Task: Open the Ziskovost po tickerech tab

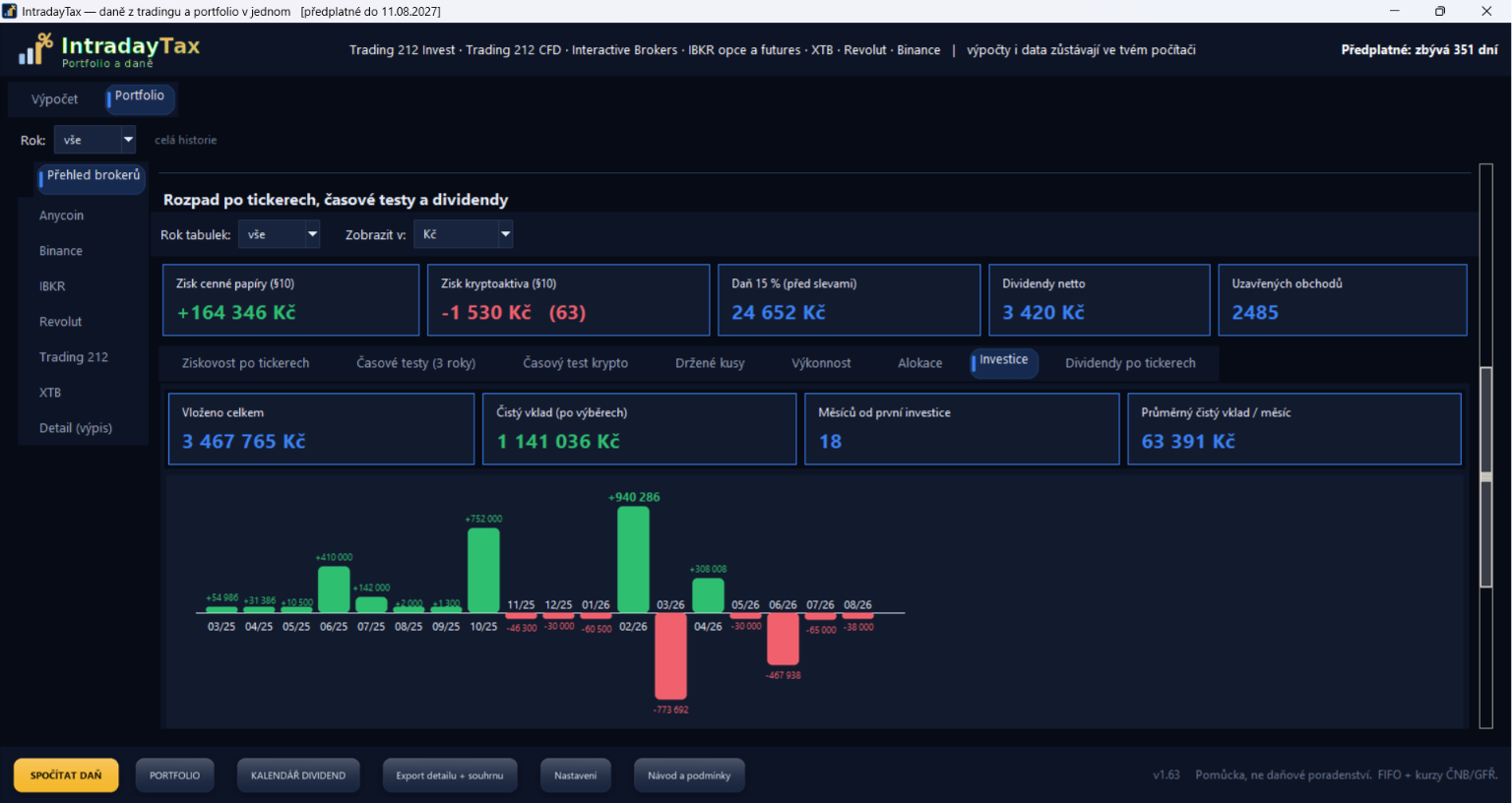Action: point(245,363)
